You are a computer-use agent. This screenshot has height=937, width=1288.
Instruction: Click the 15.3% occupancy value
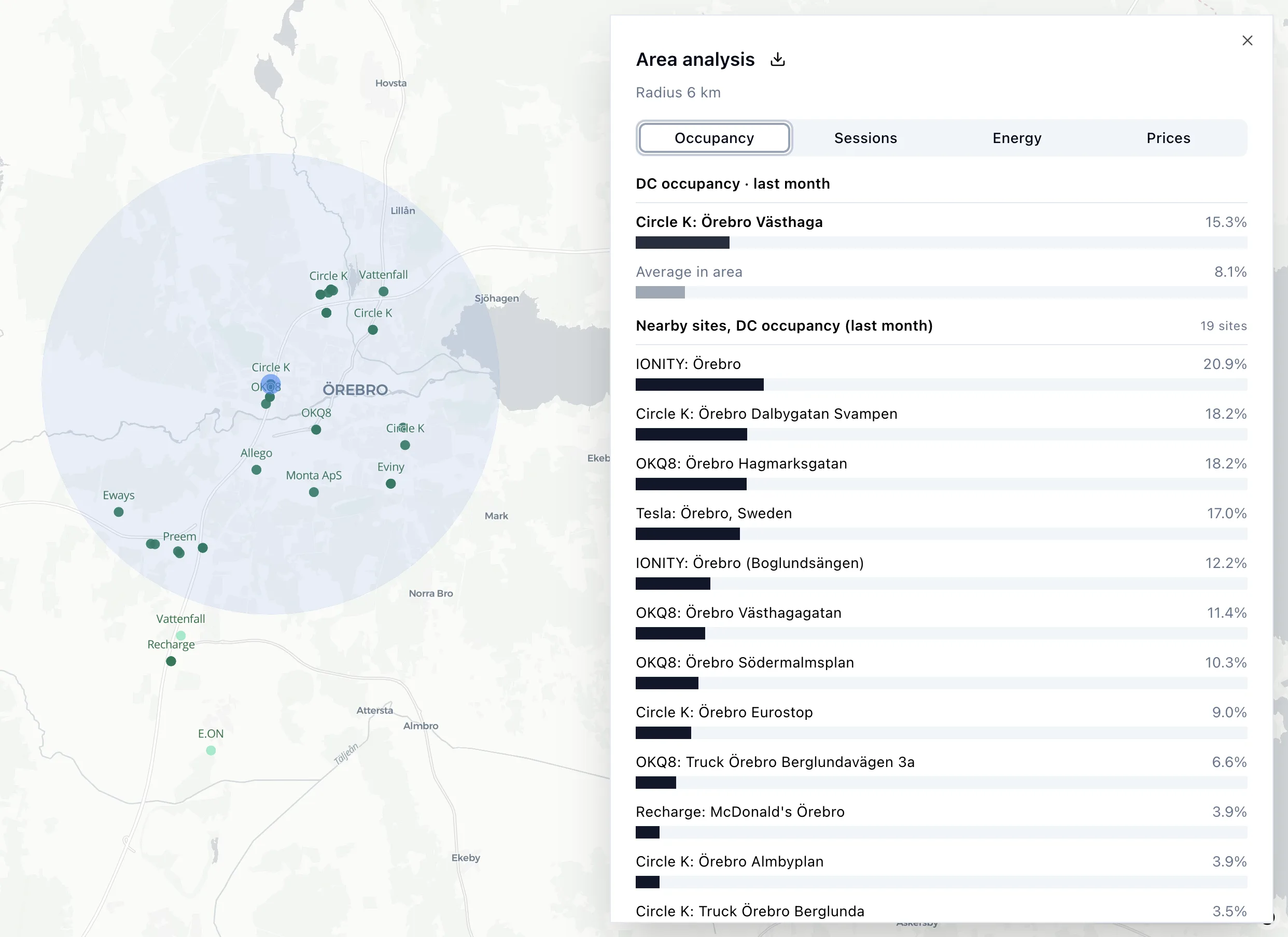click(1226, 222)
